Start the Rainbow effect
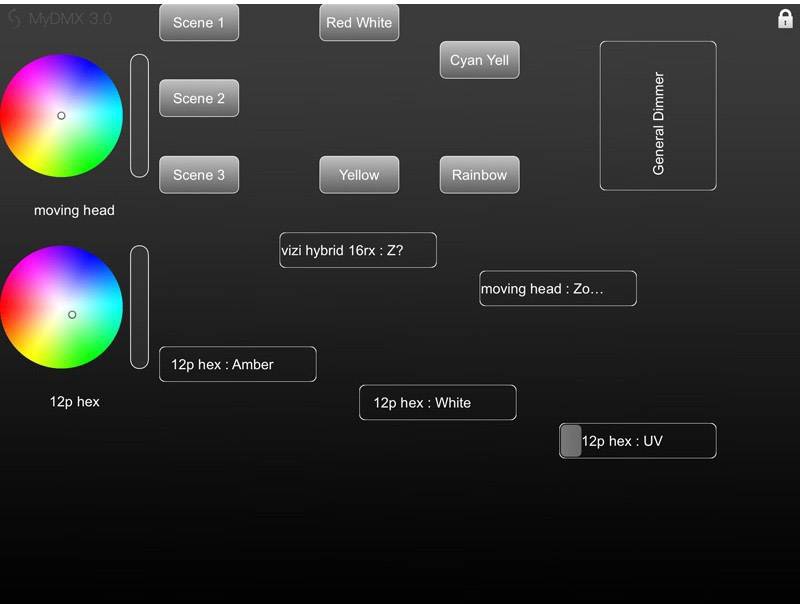 pyautogui.click(x=479, y=174)
